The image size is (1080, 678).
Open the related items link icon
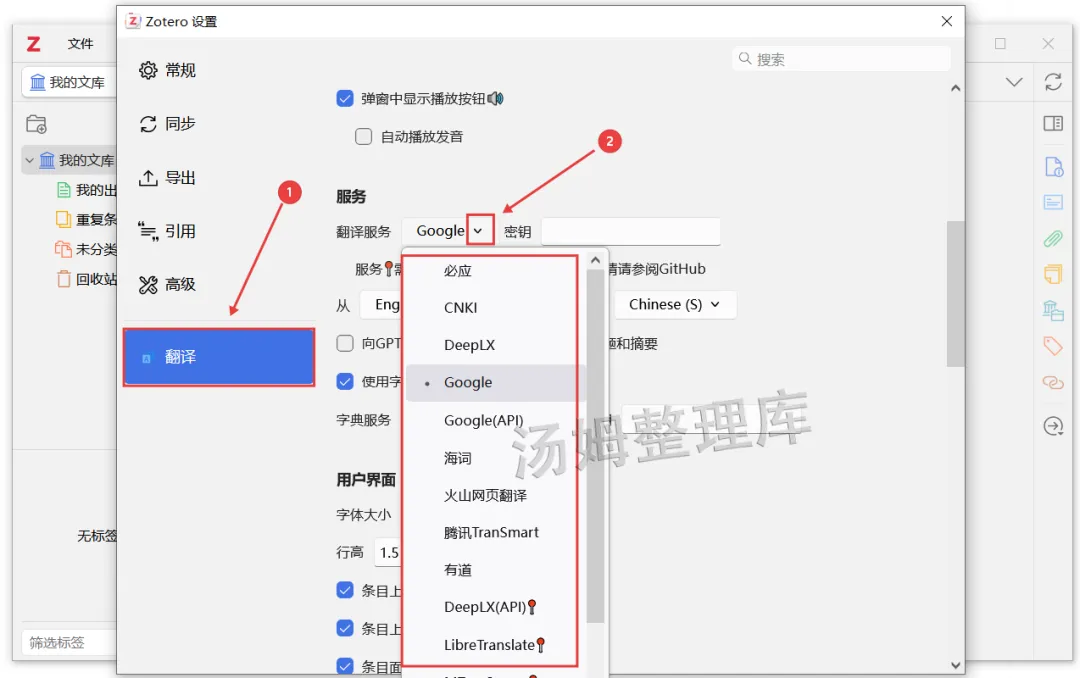click(x=1053, y=382)
